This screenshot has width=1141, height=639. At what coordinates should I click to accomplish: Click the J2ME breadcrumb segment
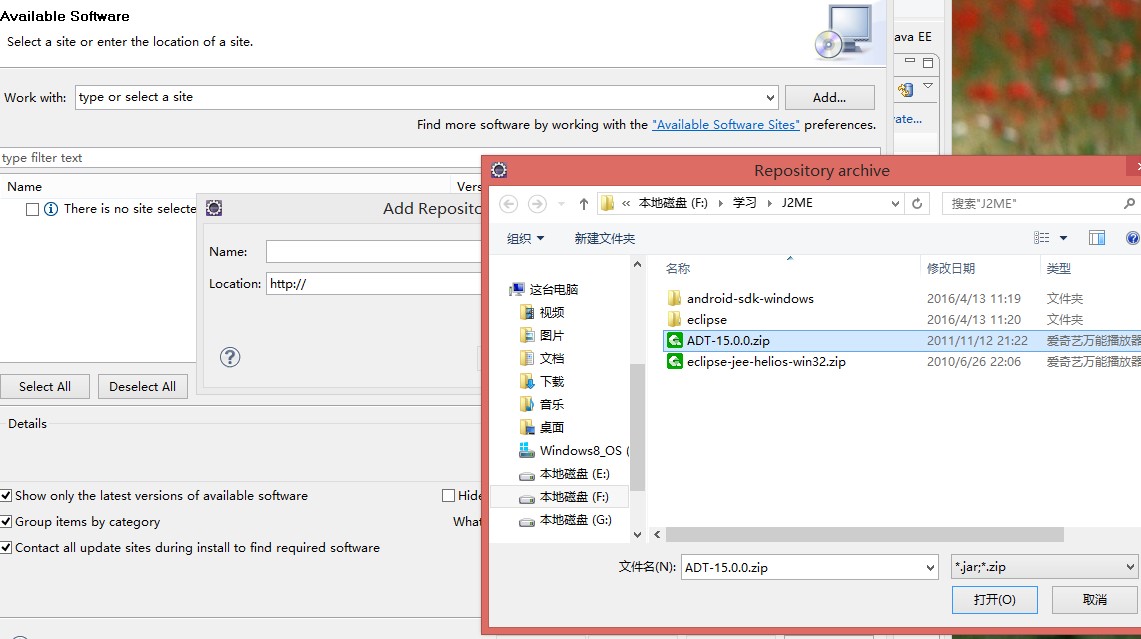pos(797,203)
